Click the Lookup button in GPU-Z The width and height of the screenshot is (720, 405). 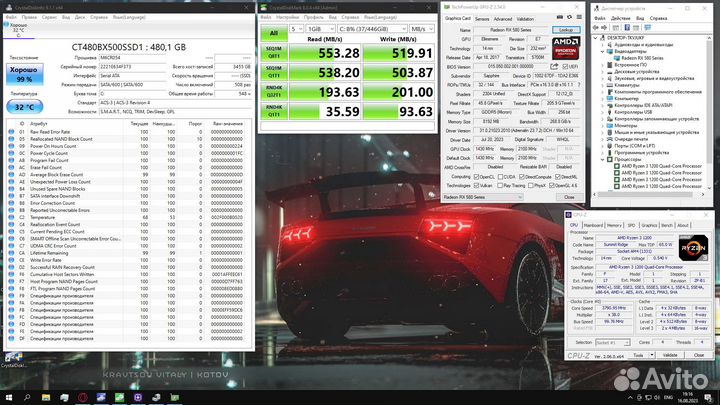566,30
